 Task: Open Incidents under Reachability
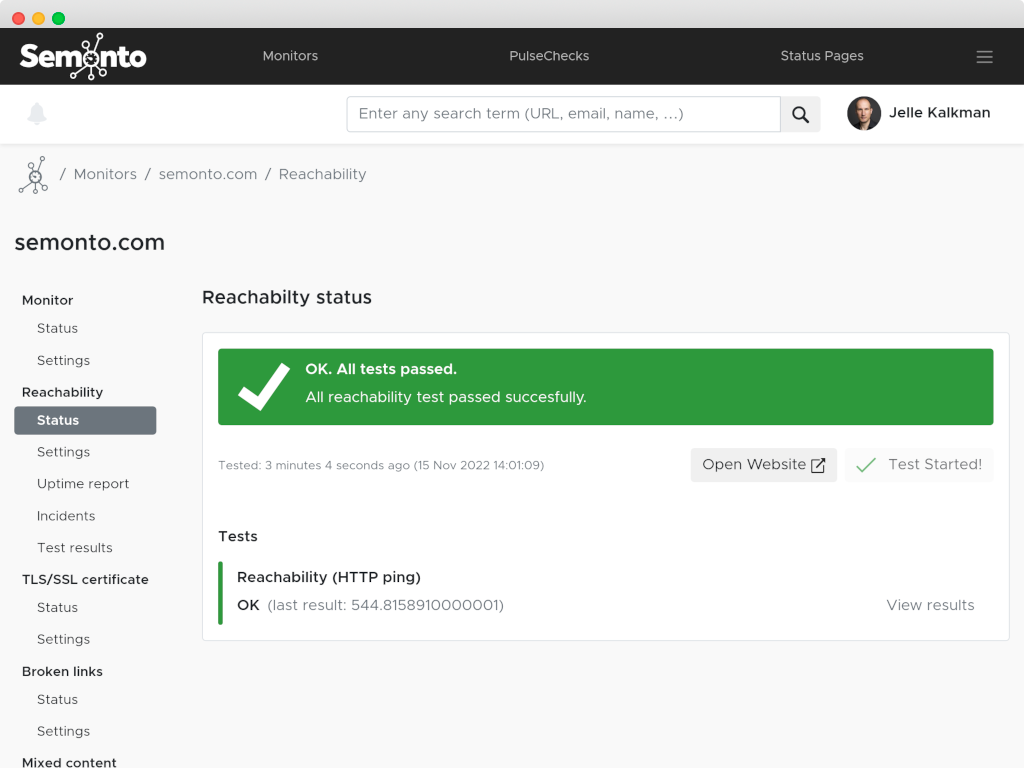click(66, 516)
